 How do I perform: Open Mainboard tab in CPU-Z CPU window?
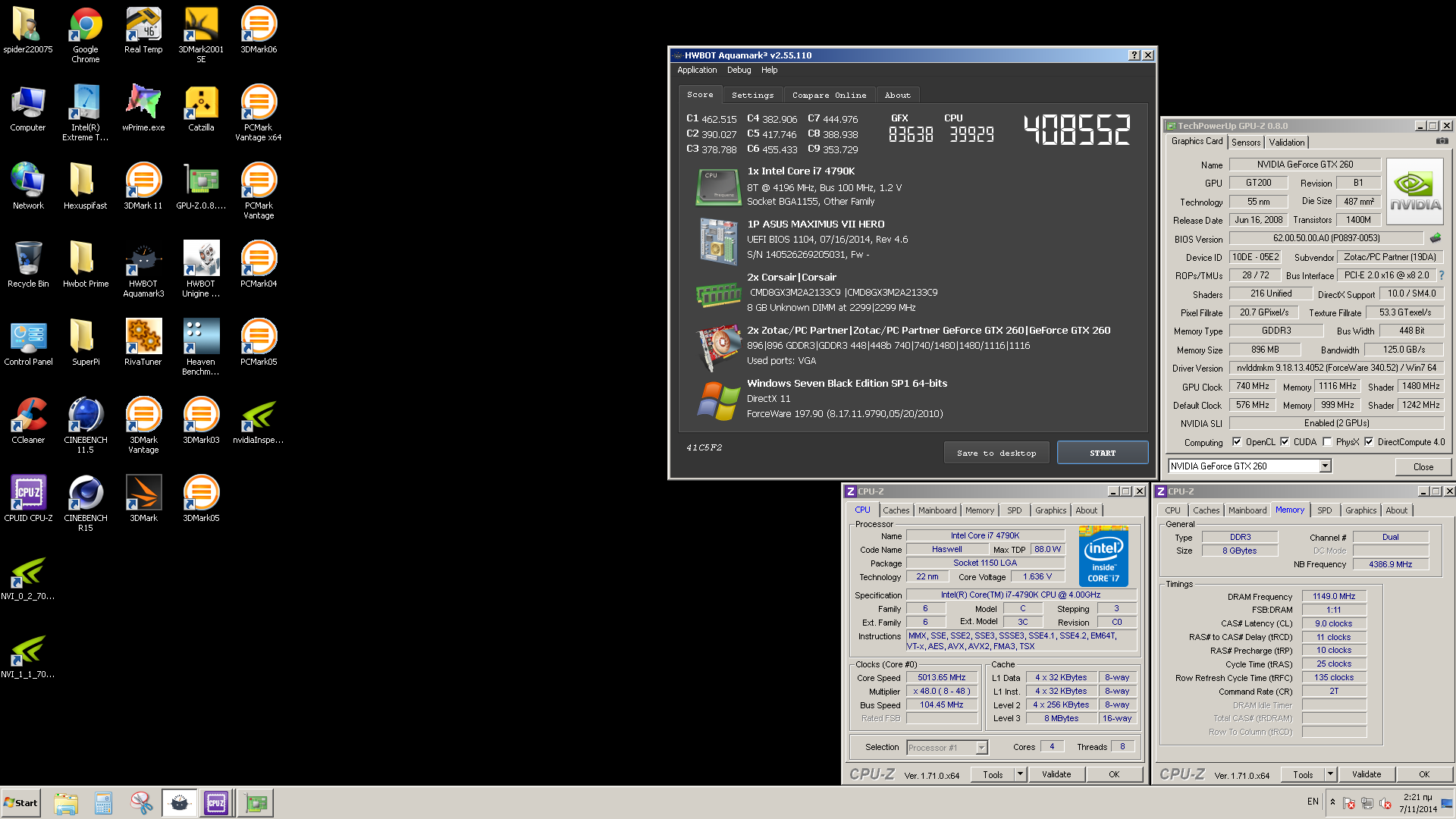coord(937,510)
